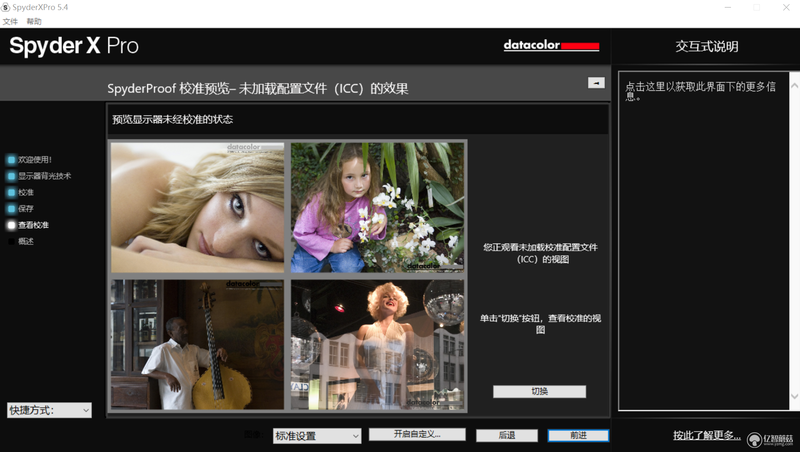Click the 后退 button
Image resolution: width=800 pixels, height=452 pixels.
pos(507,435)
